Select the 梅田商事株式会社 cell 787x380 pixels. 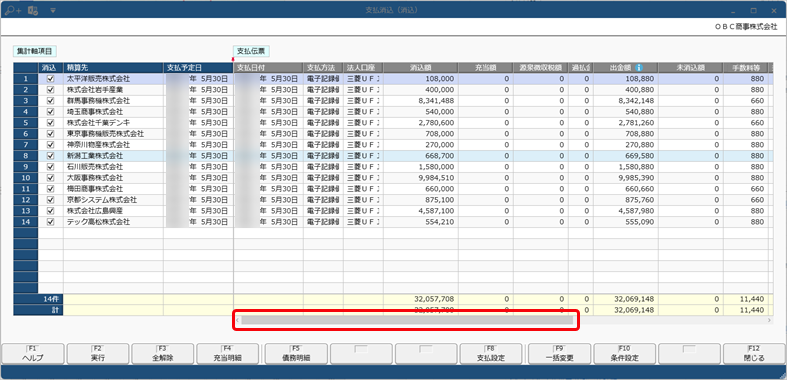(113, 189)
